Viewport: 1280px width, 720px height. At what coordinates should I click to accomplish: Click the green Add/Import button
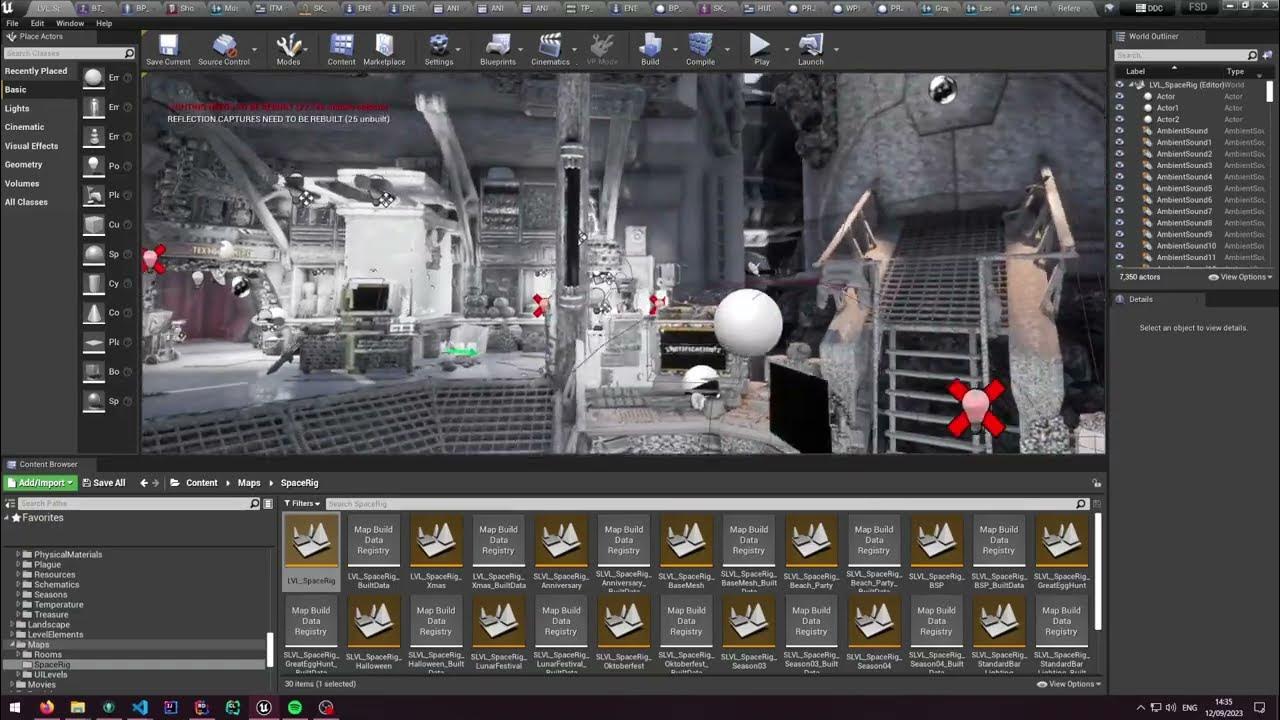click(41, 483)
